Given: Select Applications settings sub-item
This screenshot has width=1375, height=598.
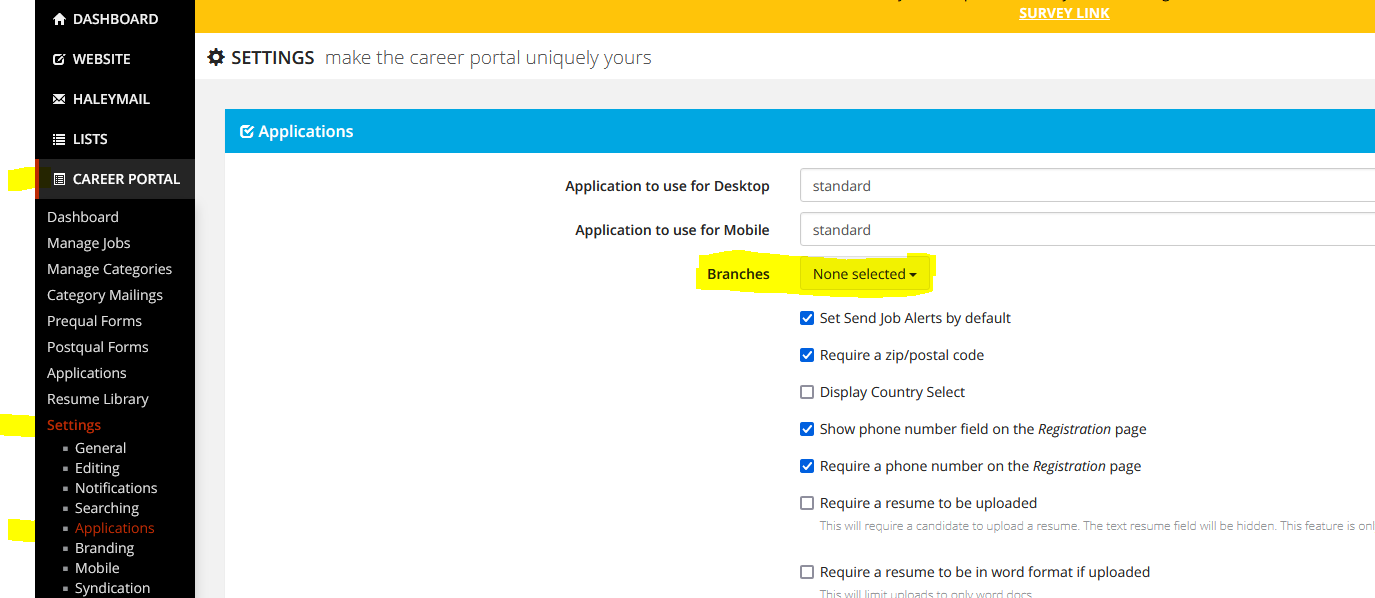Looking at the screenshot, I should [x=115, y=528].
